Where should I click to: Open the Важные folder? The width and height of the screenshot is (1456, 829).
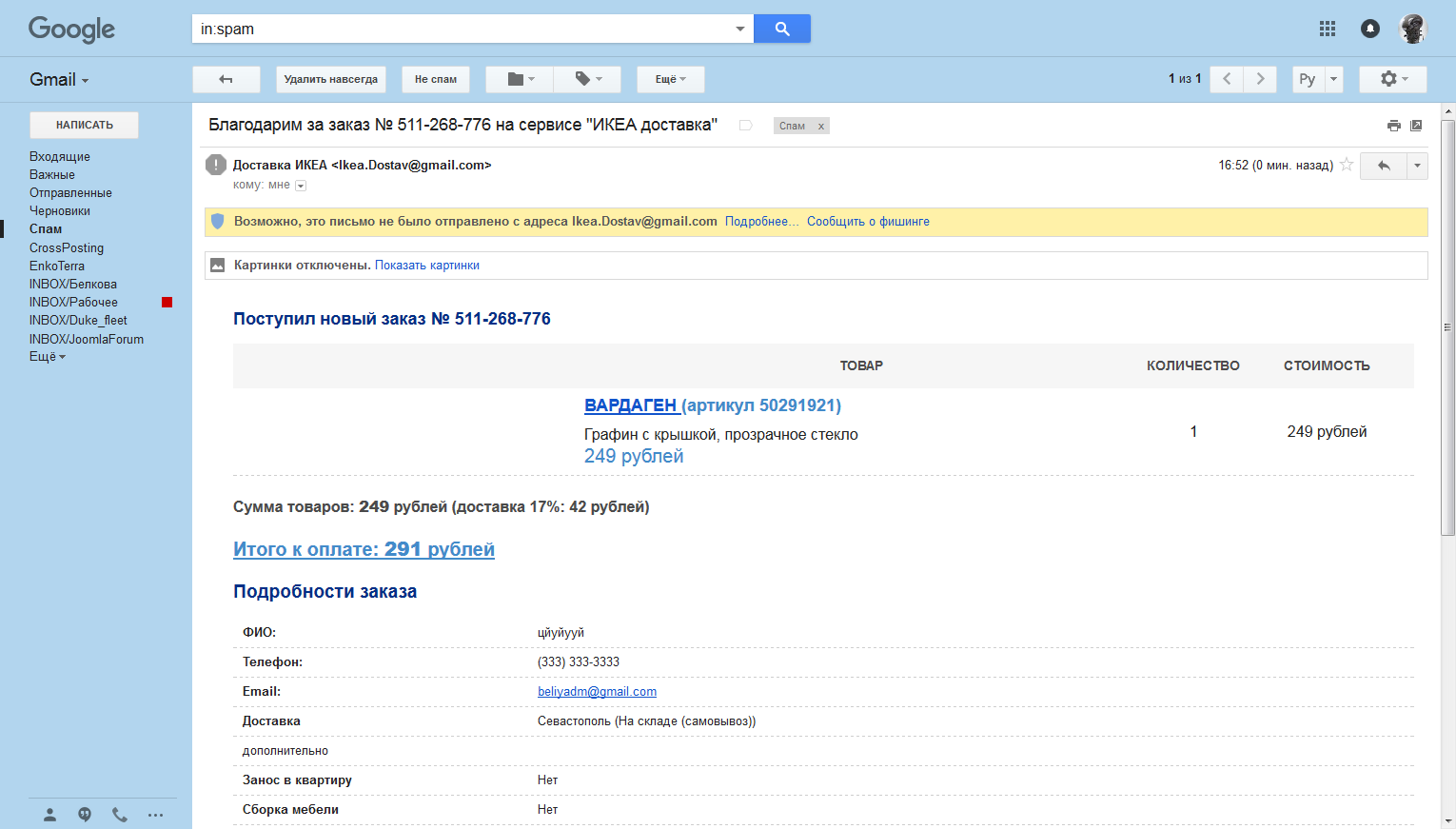pos(52,174)
